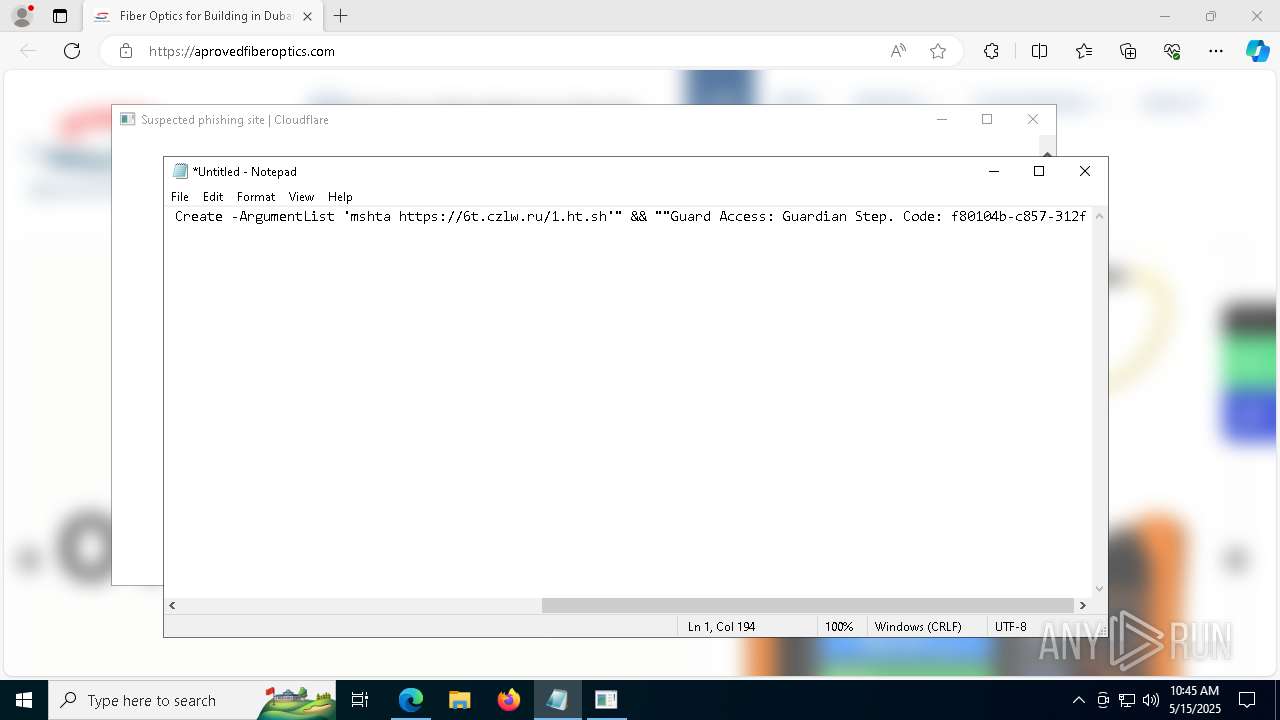Open Edge Settings and more menu
The image size is (1280, 720).
1216,51
